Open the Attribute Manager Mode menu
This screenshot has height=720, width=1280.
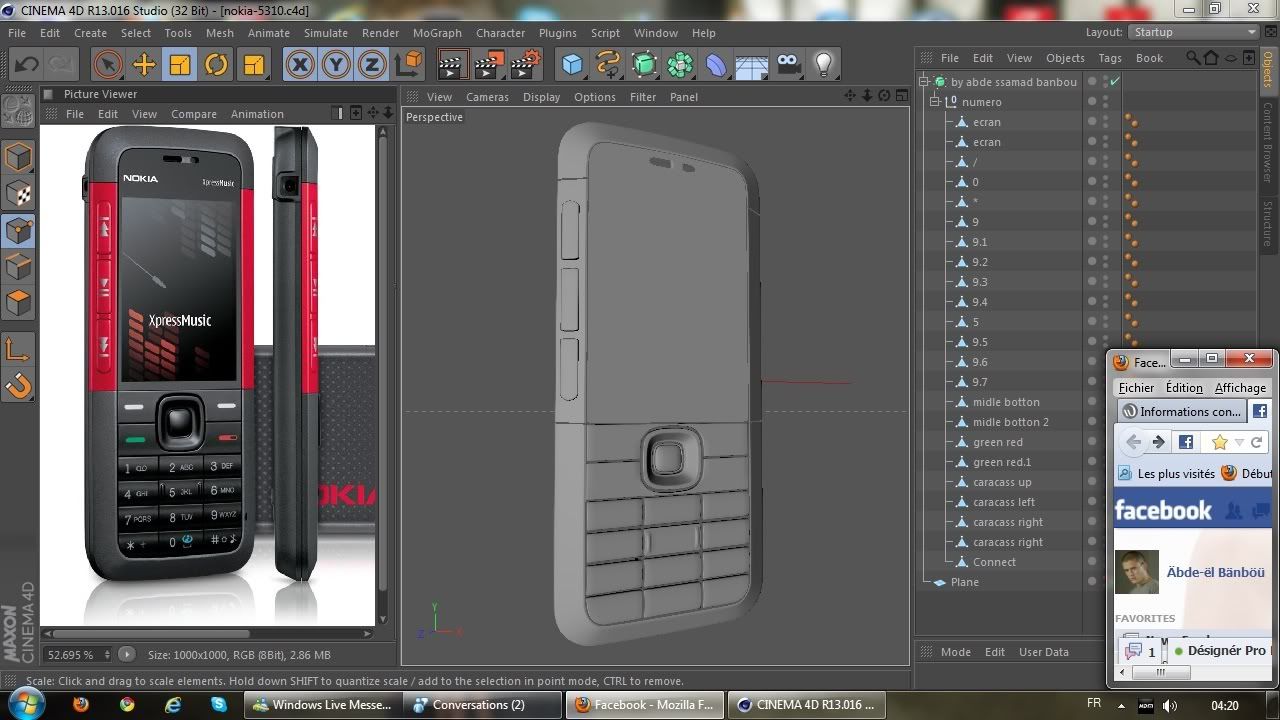click(x=956, y=652)
